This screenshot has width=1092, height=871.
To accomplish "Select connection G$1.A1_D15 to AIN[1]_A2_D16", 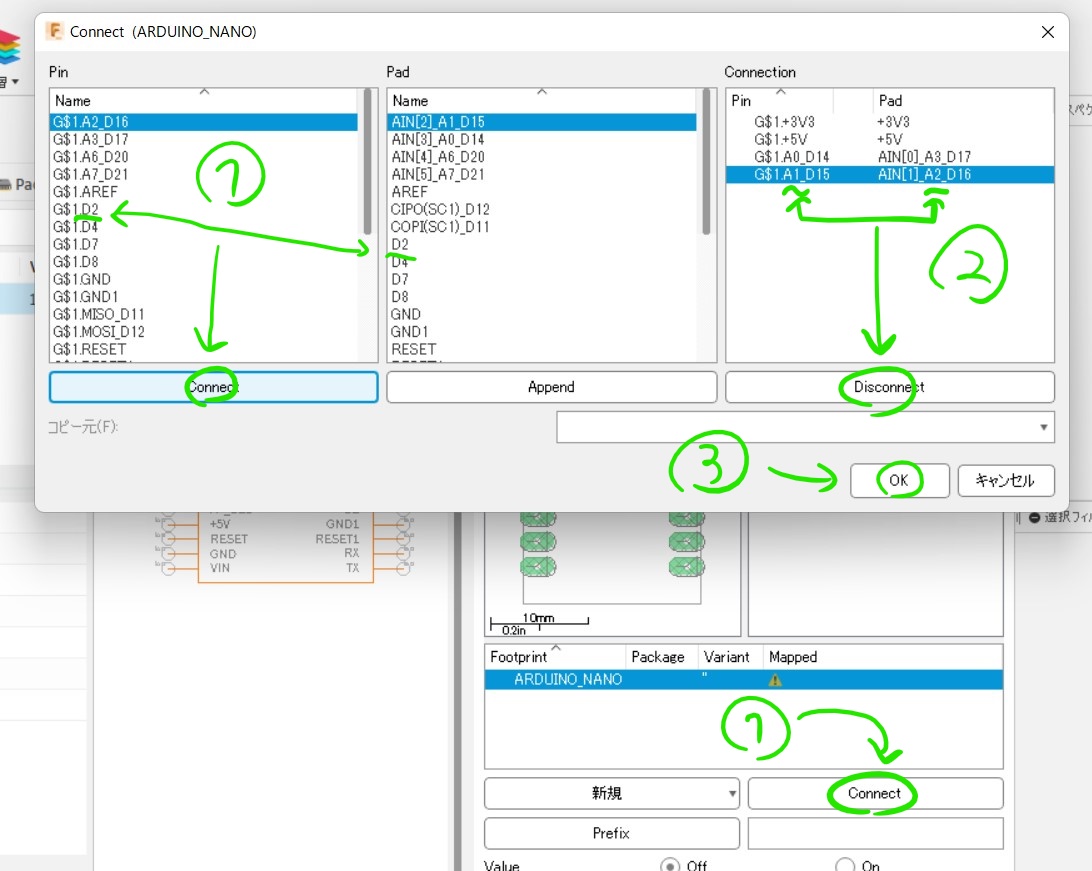I will pos(890,174).
